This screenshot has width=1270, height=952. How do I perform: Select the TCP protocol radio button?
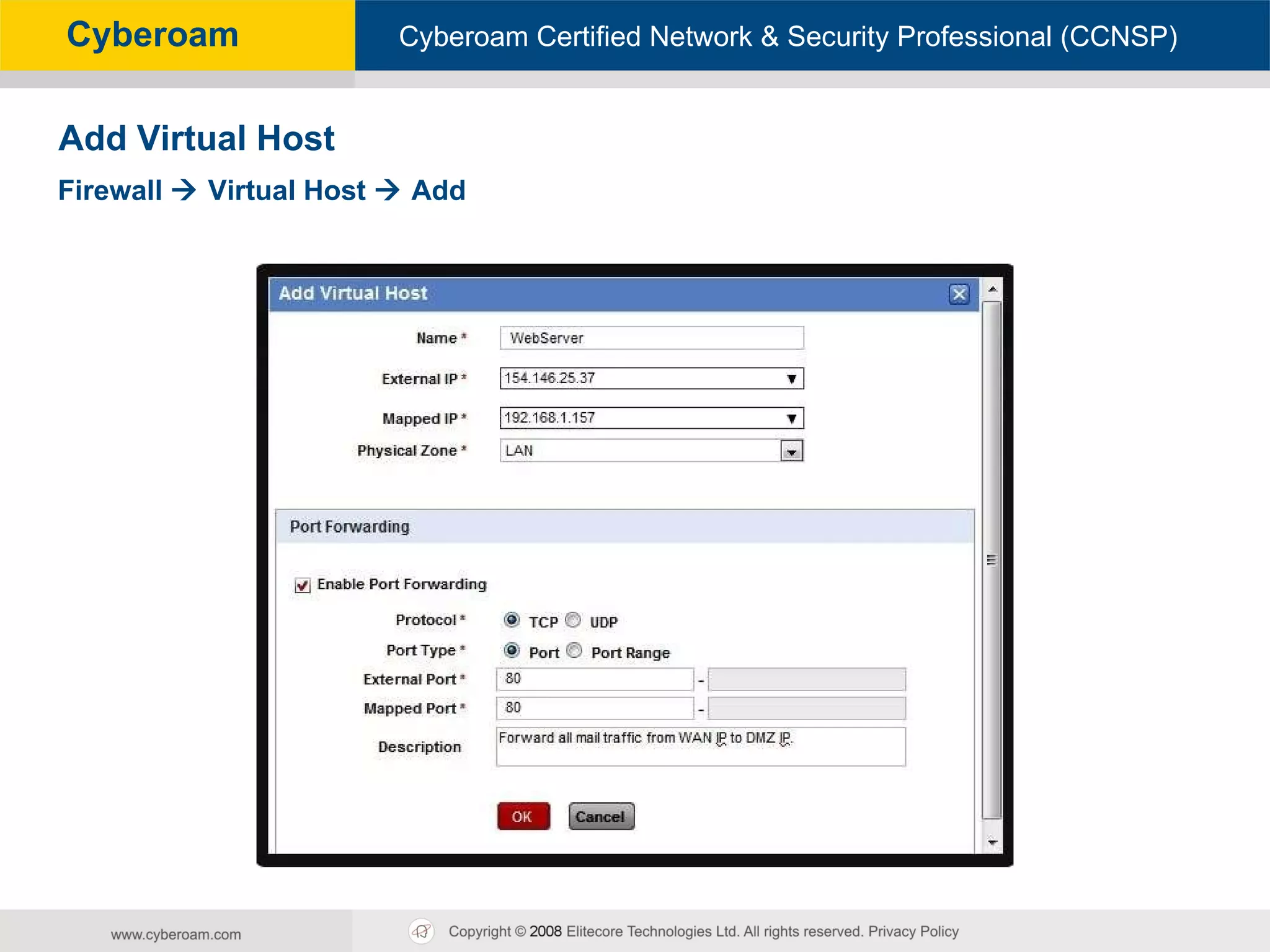[x=512, y=620]
